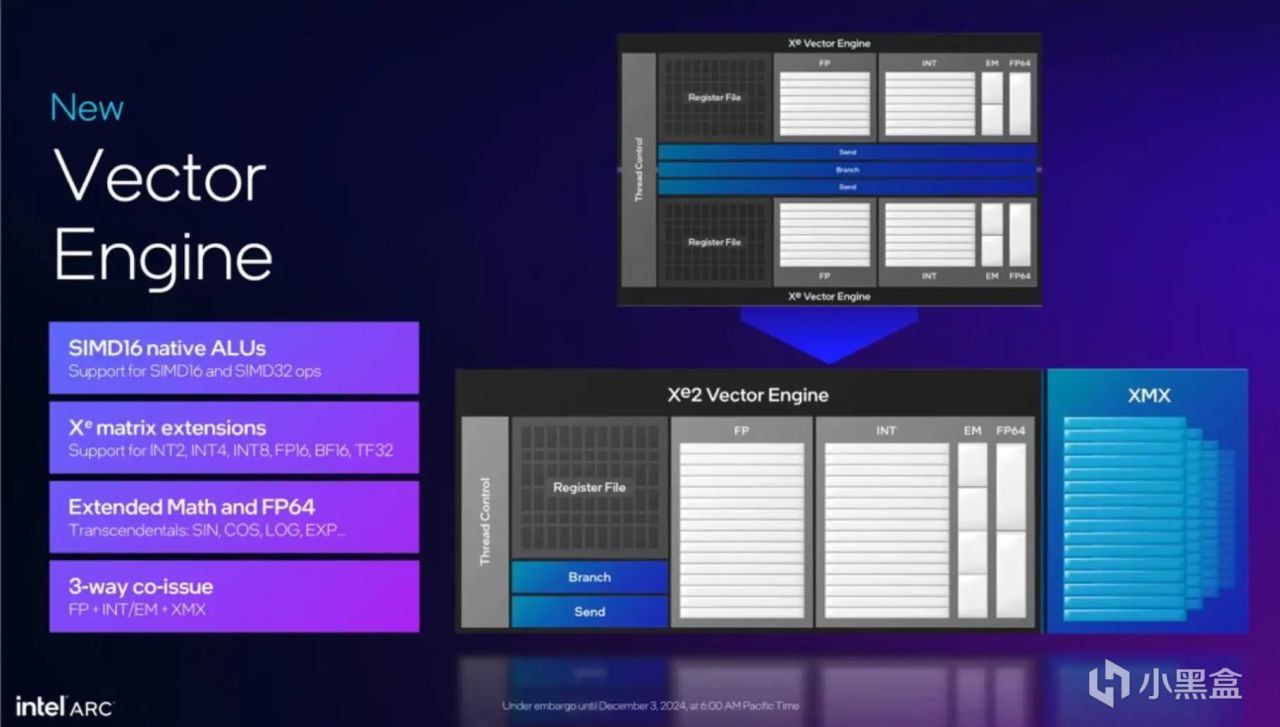Click the "Xe2 Vector Engine" diagram title
Viewport: 1280px width, 727px height.
pyautogui.click(x=748, y=394)
